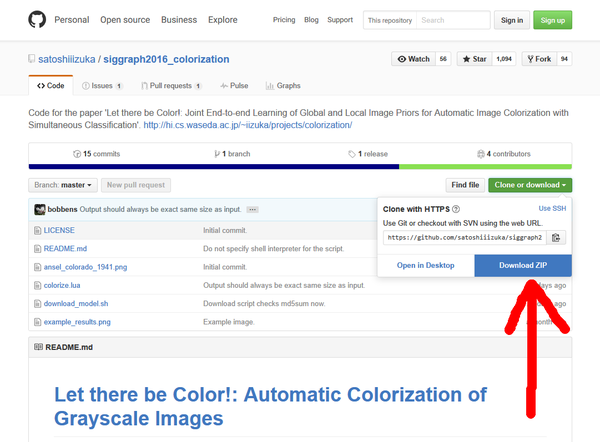Open ansel_colorado_1941.png file
600x442 pixels.
coord(85,267)
